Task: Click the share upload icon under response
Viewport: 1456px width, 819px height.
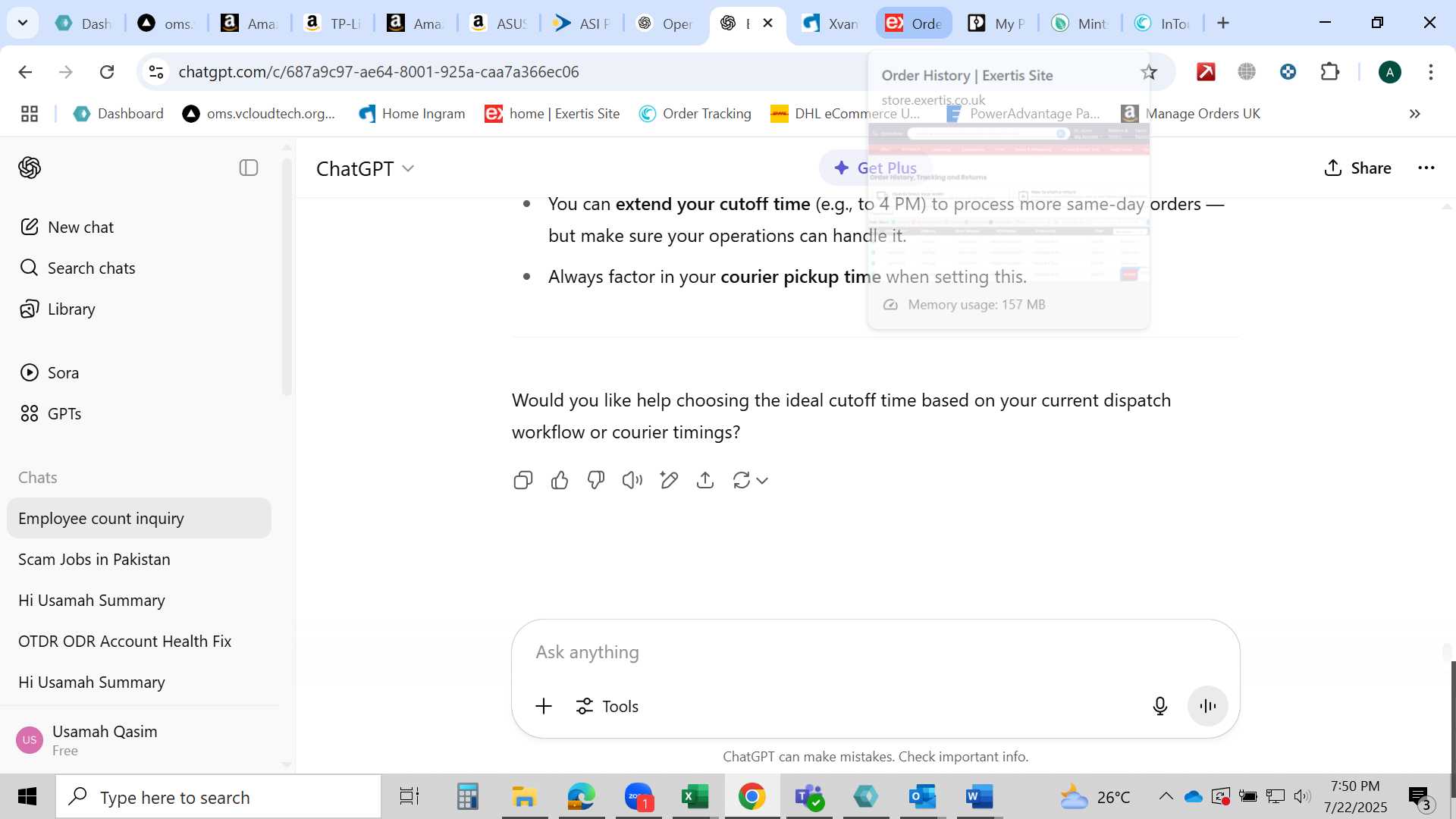Action: click(705, 480)
